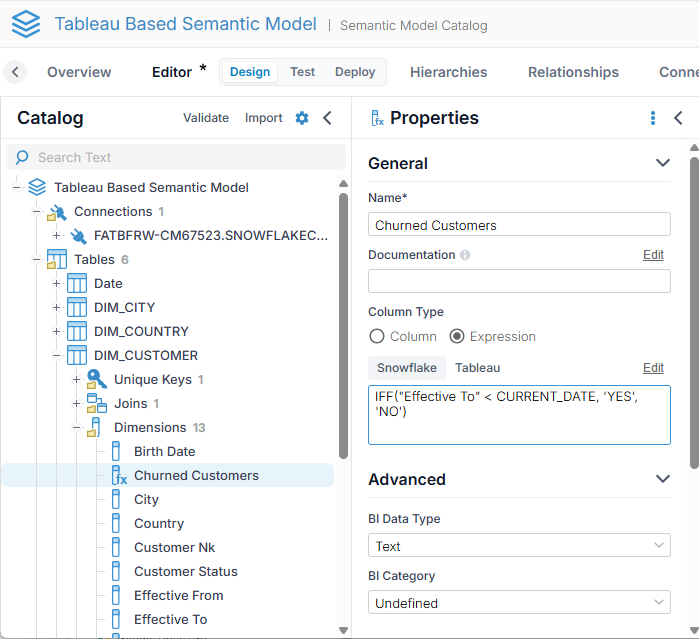Screen dimensions: 699x639
Task: Expand the Joins tree node
Action: pos(77,403)
